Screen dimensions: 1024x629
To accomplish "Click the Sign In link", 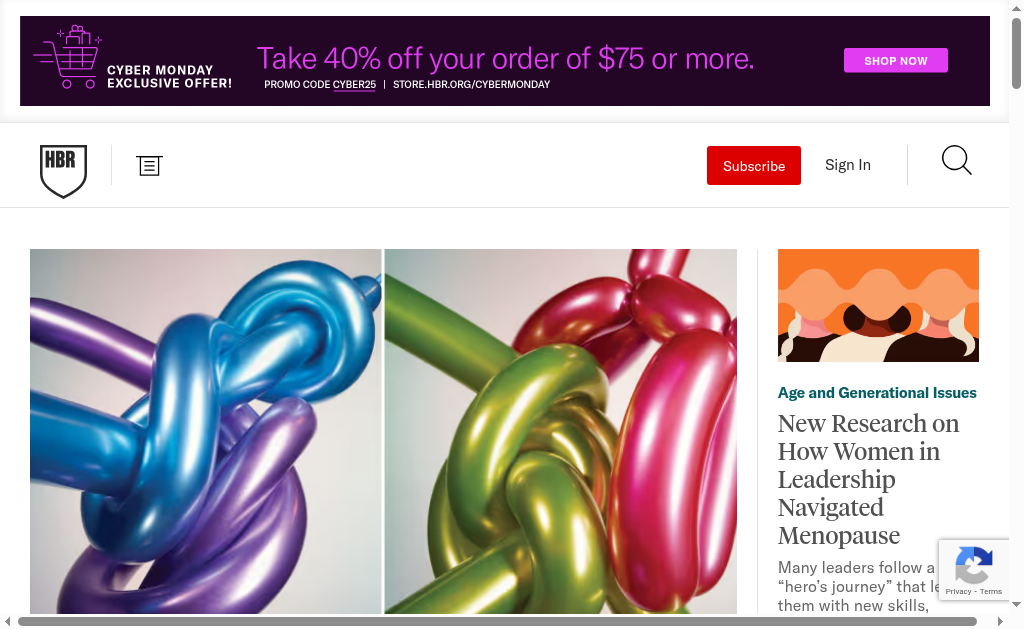I will tap(848, 165).
